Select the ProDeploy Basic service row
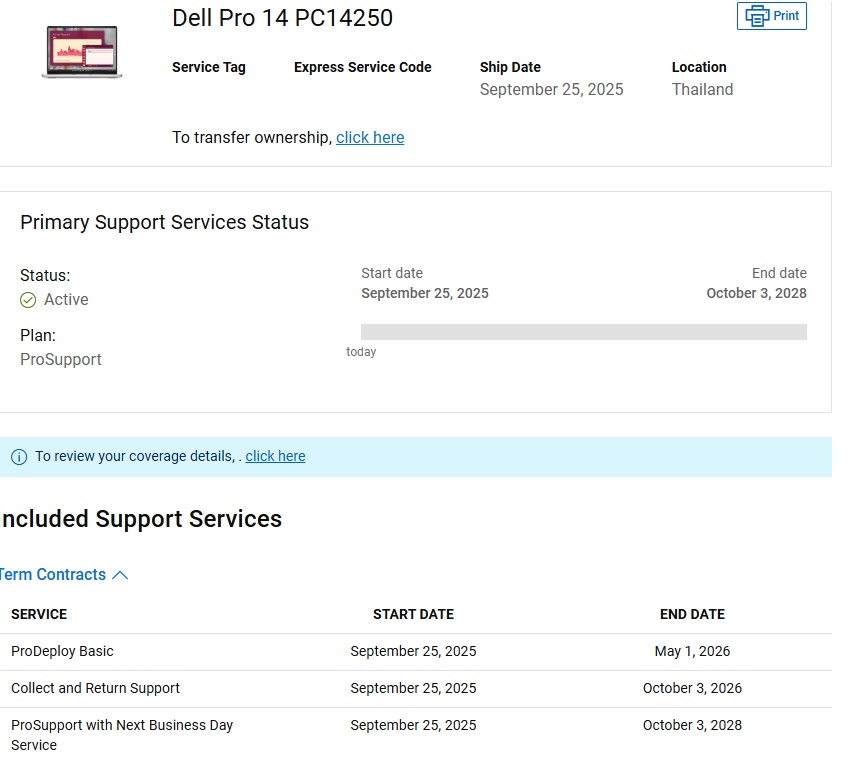This screenshot has width=859, height=757. (x=62, y=651)
